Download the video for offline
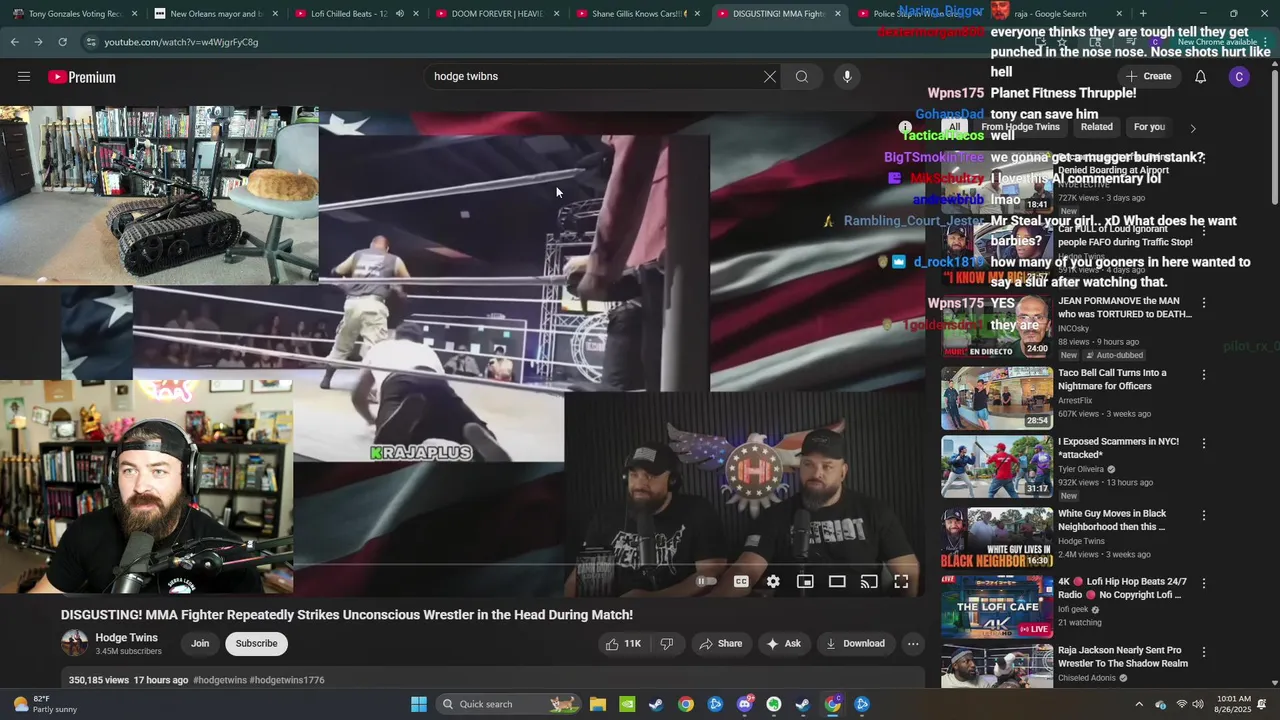1280x720 pixels. [x=855, y=644]
